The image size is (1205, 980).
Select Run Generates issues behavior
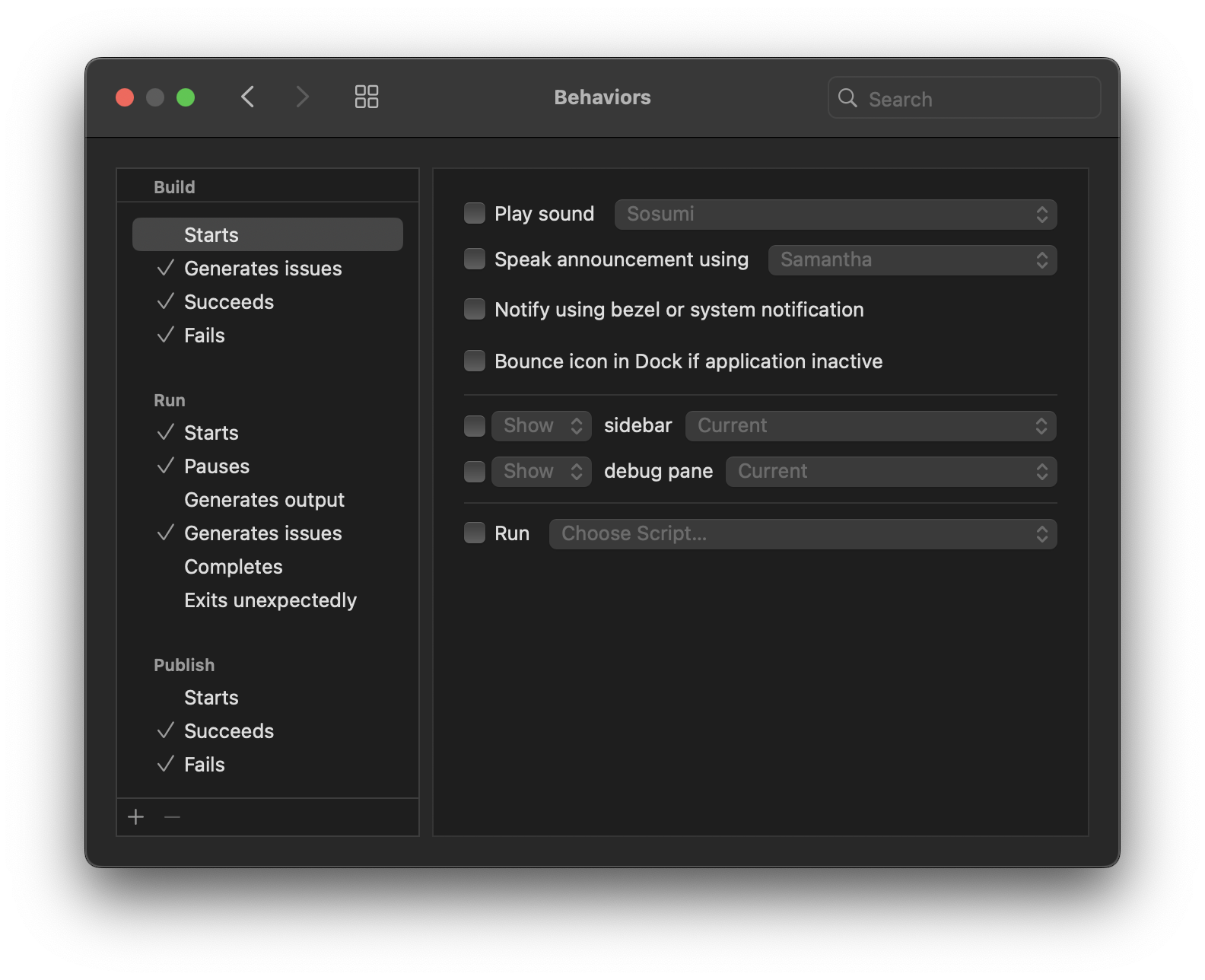268,533
